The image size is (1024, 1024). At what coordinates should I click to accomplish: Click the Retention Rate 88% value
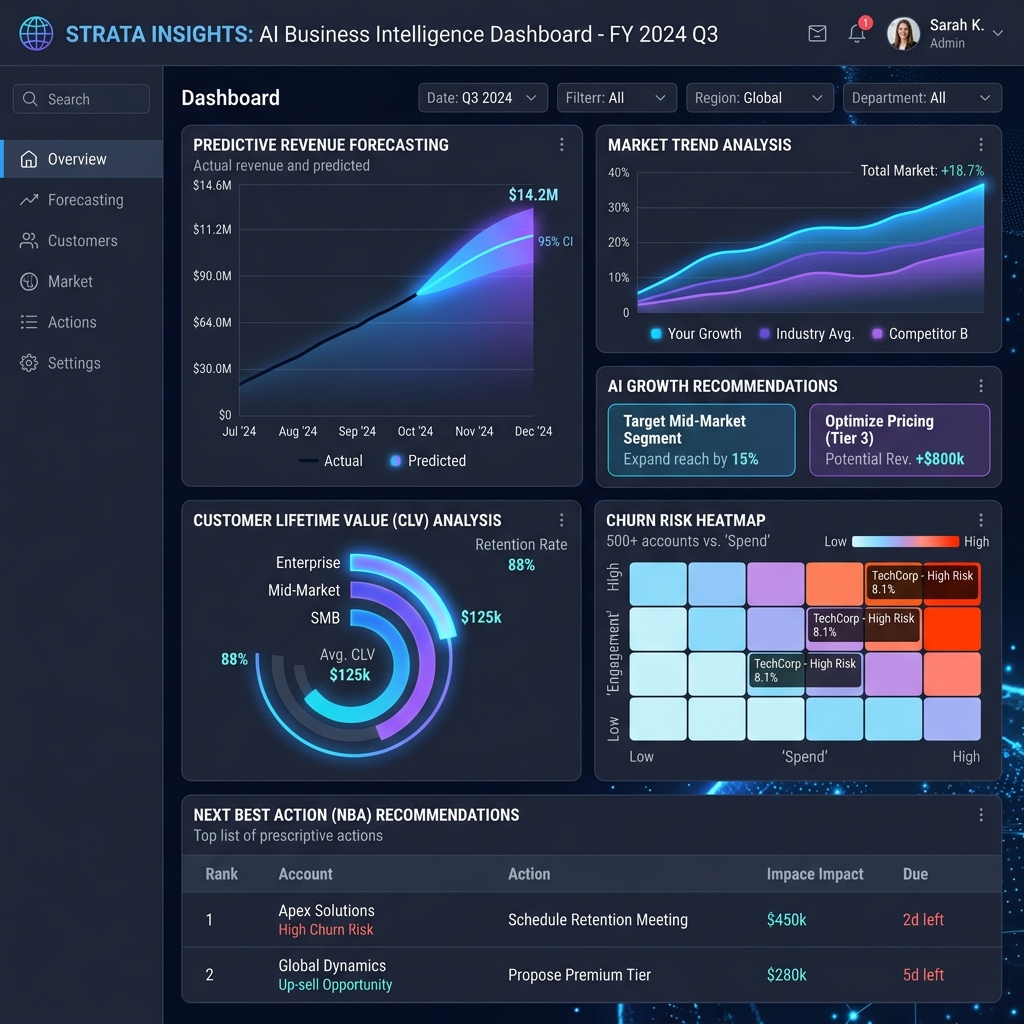(521, 564)
